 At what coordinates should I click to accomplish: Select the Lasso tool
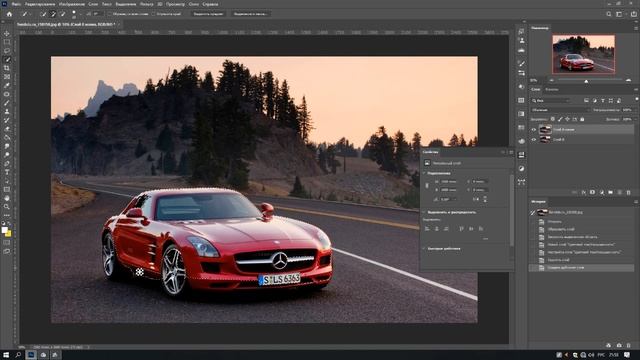[x=7, y=51]
